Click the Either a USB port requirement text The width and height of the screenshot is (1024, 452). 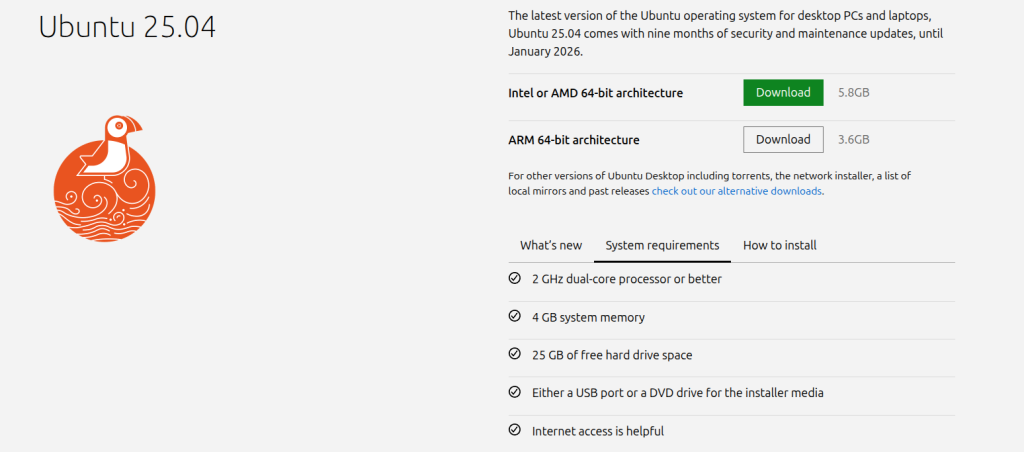click(x=678, y=393)
